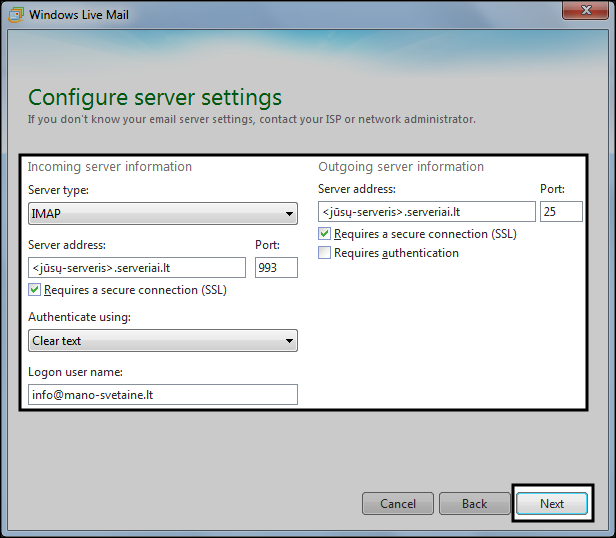
Task: Close the Windows Live Mail dialog
Action: click(x=587, y=12)
